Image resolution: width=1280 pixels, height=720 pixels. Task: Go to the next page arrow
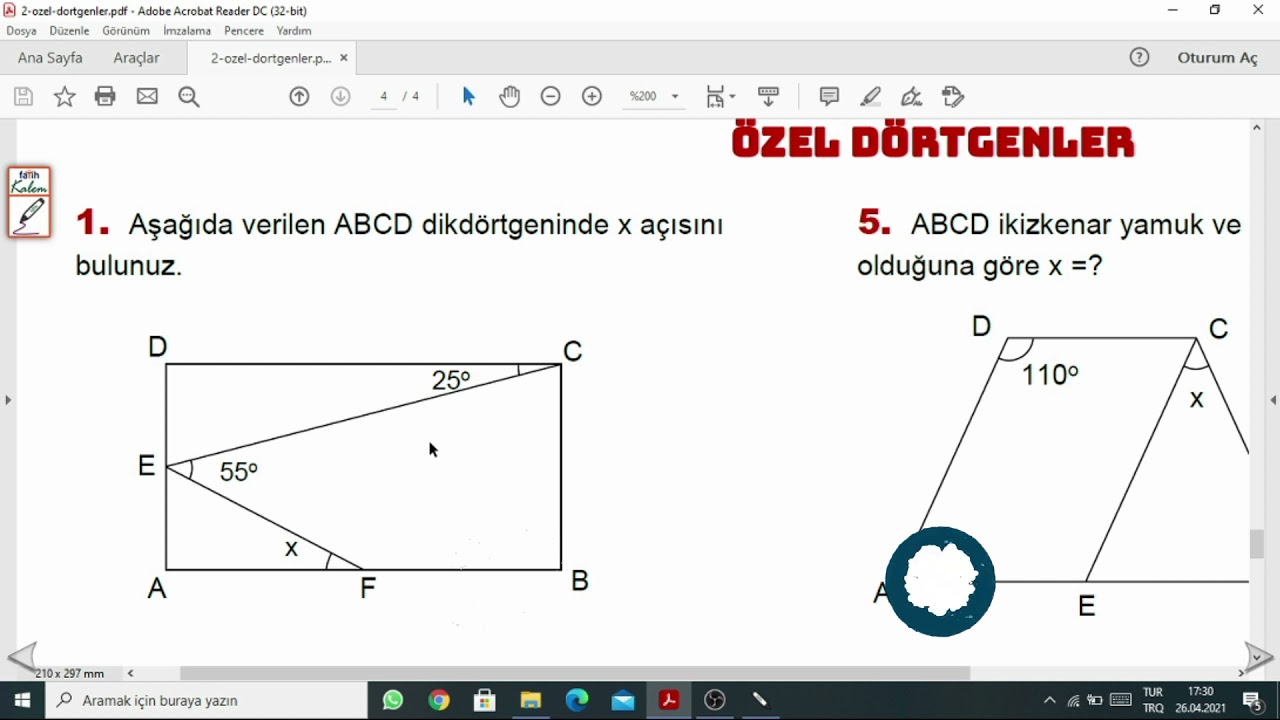point(341,97)
